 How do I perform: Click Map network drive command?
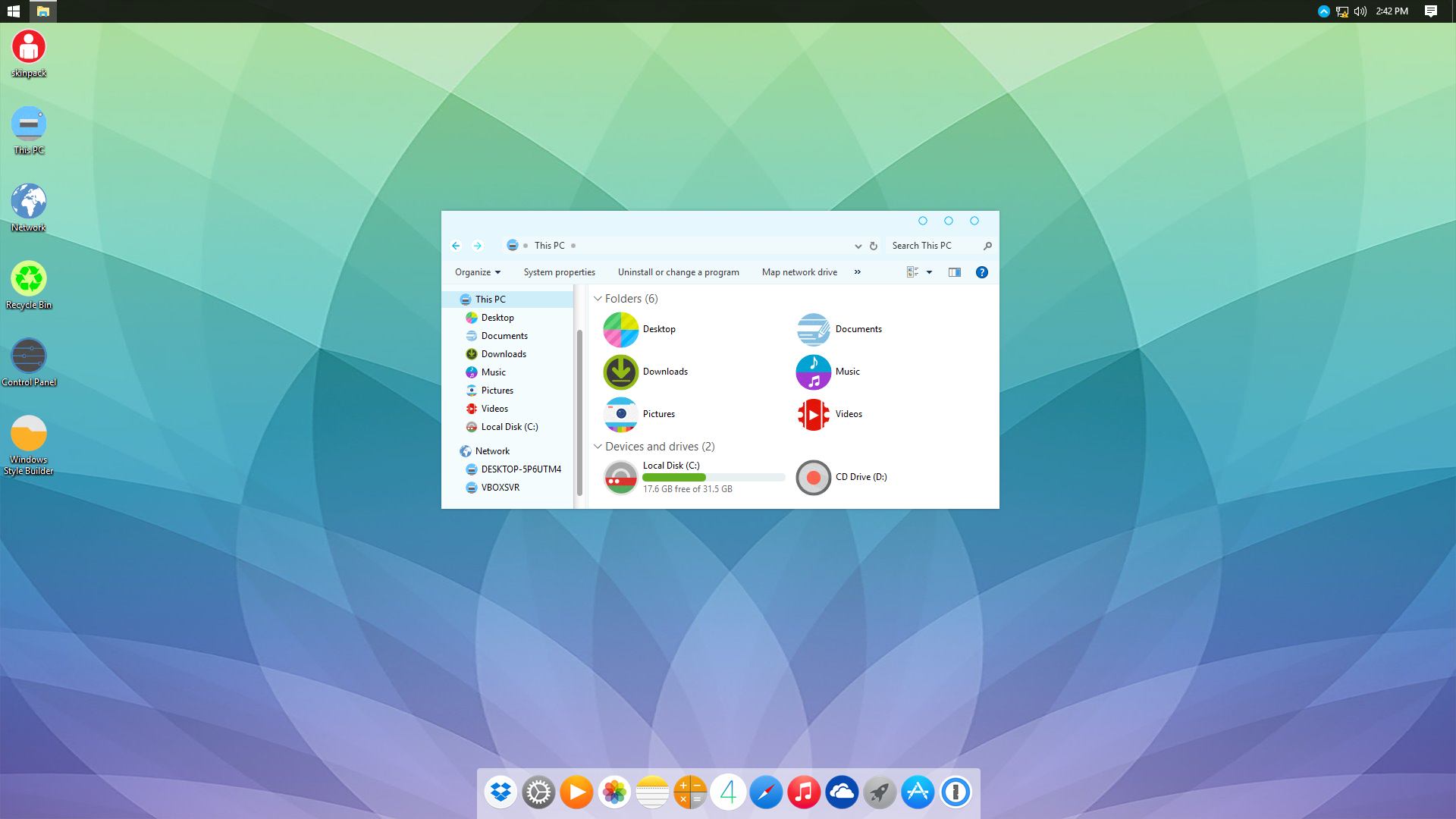pyautogui.click(x=799, y=272)
